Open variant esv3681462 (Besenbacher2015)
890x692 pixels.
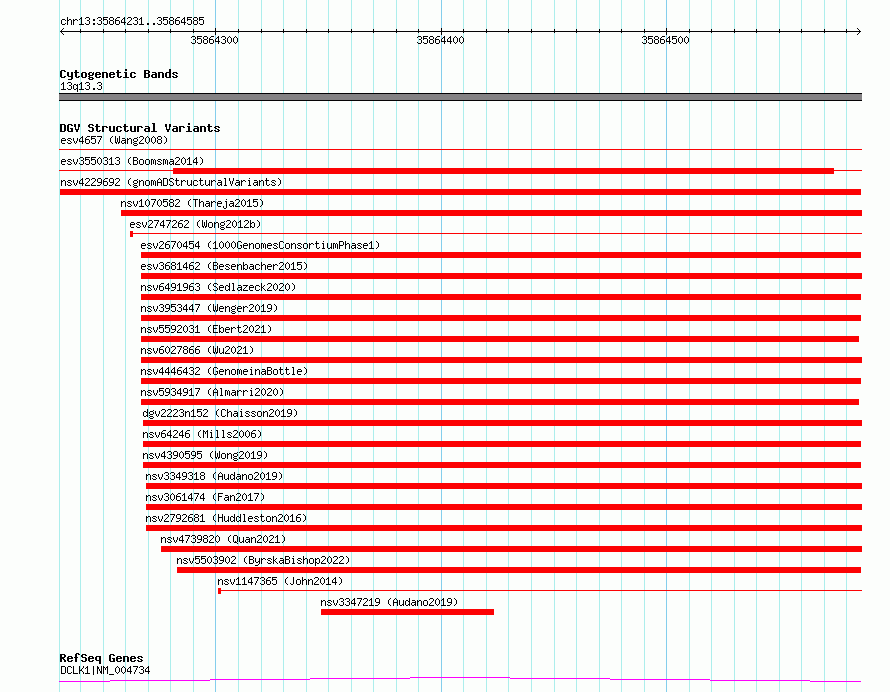click(224, 266)
